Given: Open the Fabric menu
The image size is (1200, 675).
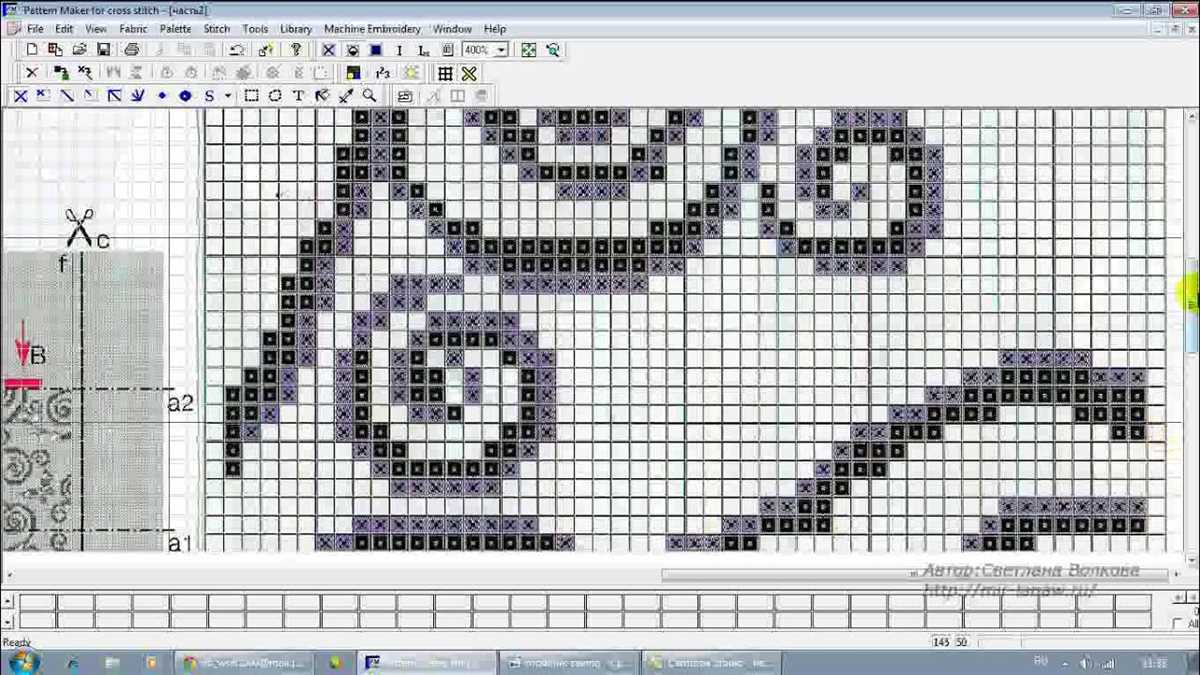Looking at the screenshot, I should click(x=134, y=29).
